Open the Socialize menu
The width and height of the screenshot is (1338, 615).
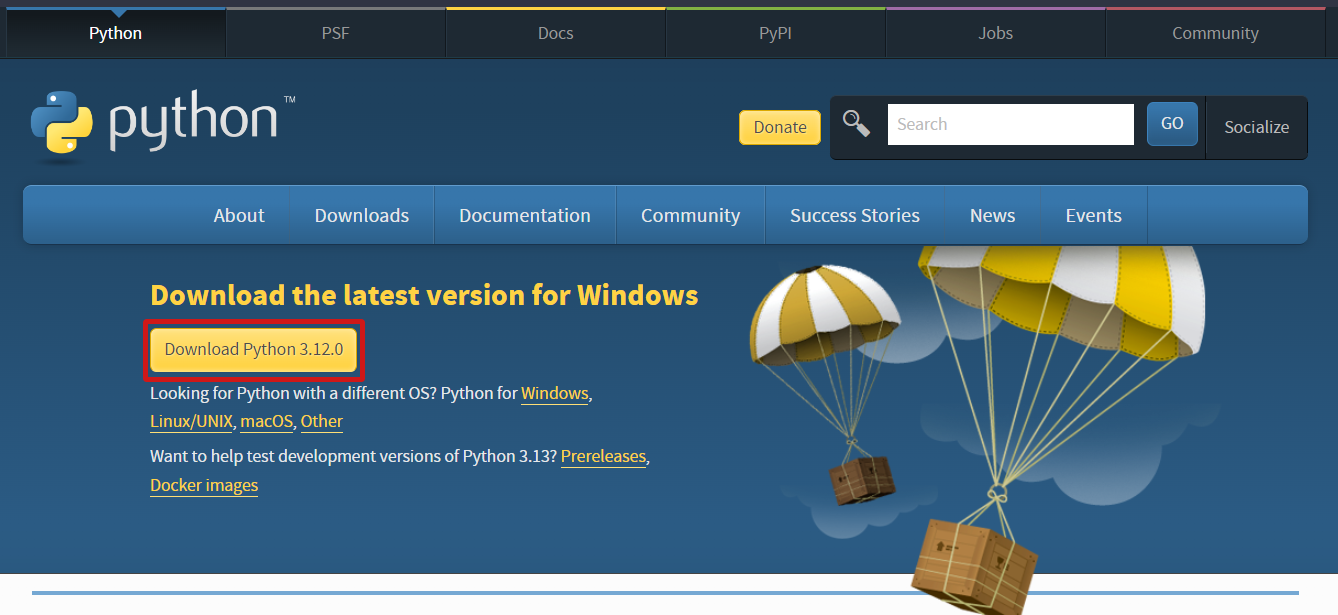pos(1256,127)
